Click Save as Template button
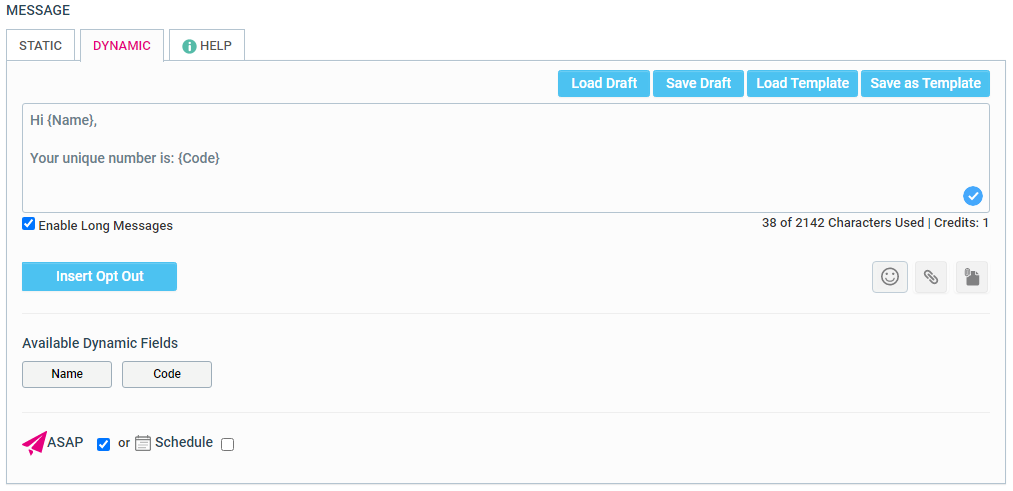The image size is (1013, 491). pyautogui.click(x=925, y=83)
